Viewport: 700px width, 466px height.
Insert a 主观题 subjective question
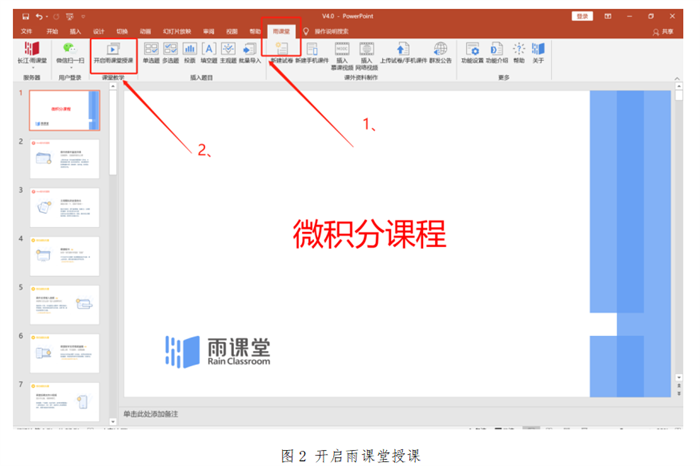pyautogui.click(x=228, y=53)
